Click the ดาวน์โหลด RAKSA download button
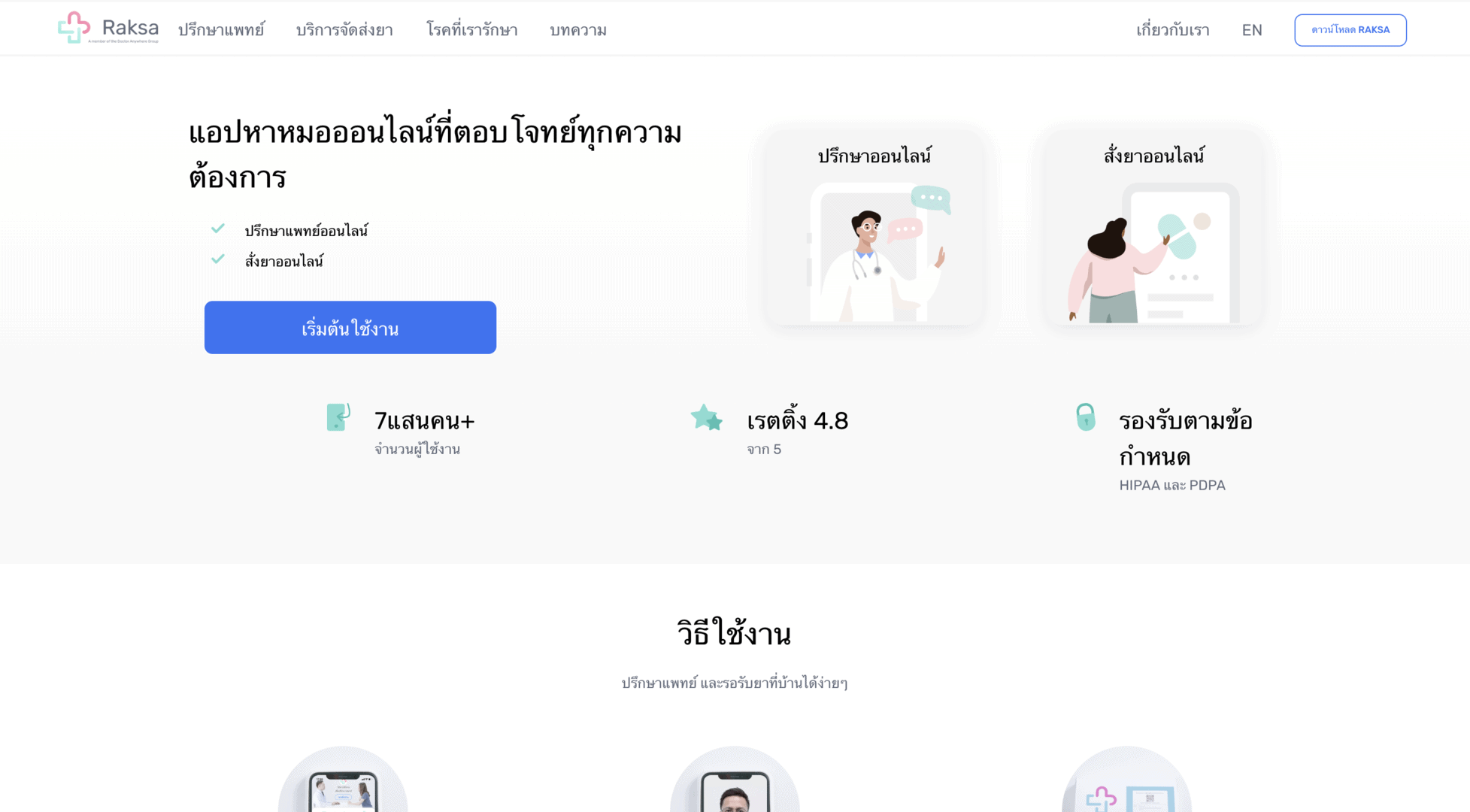 [x=1350, y=30]
